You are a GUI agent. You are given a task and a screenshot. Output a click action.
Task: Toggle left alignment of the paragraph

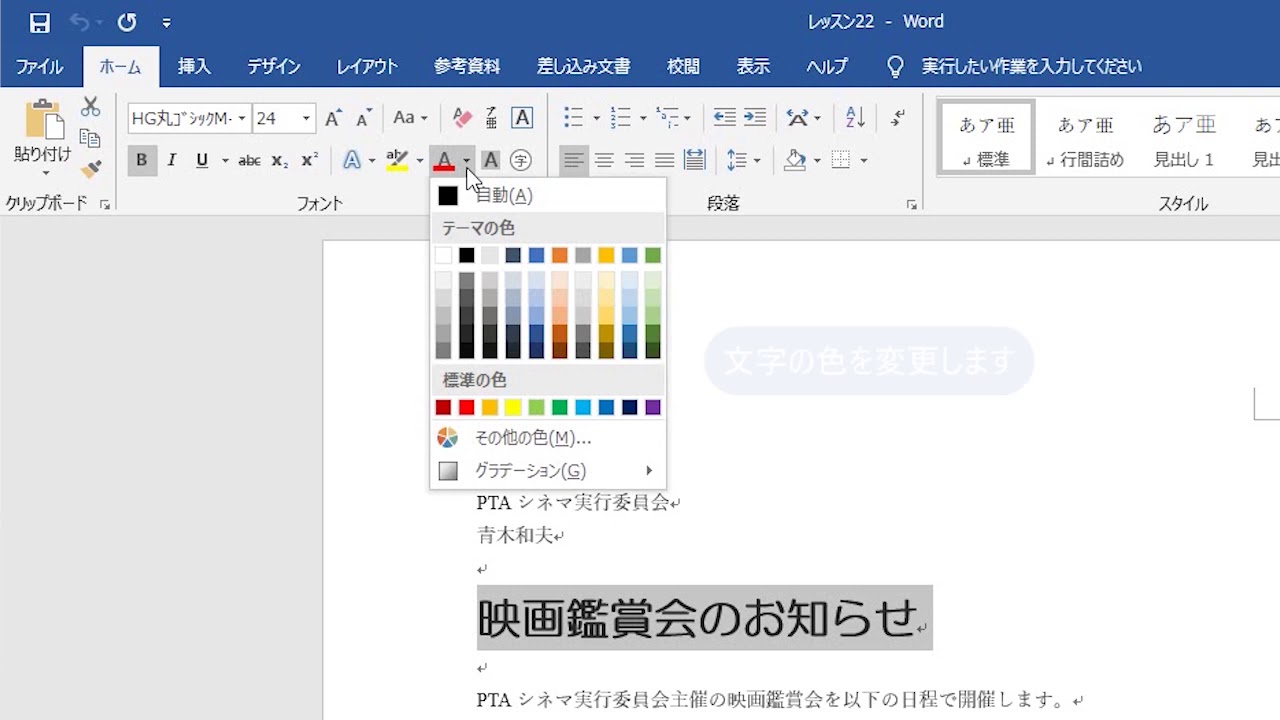click(x=574, y=160)
